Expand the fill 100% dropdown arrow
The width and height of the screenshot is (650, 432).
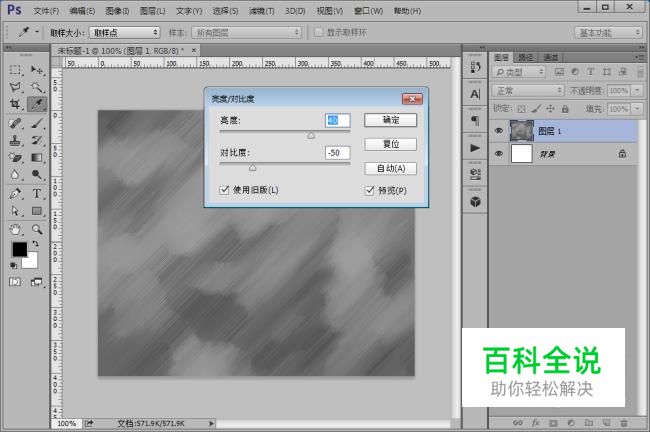638,109
